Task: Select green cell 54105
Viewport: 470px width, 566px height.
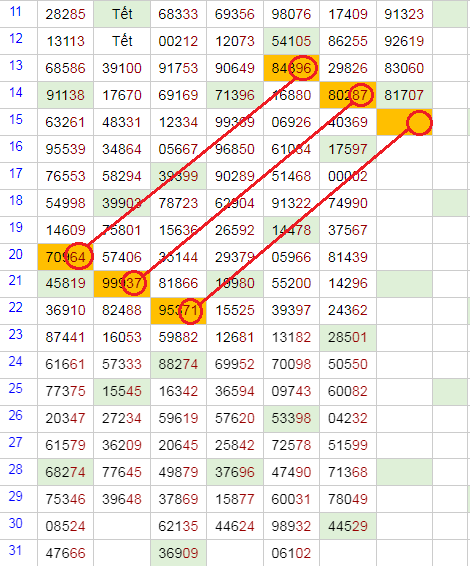Action: tap(291, 41)
